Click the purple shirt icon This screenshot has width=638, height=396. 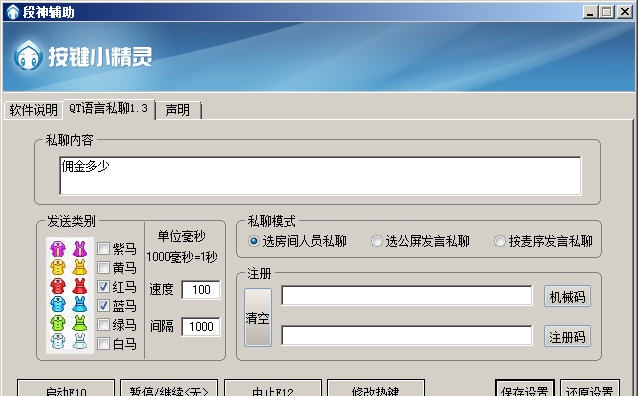click(58, 249)
